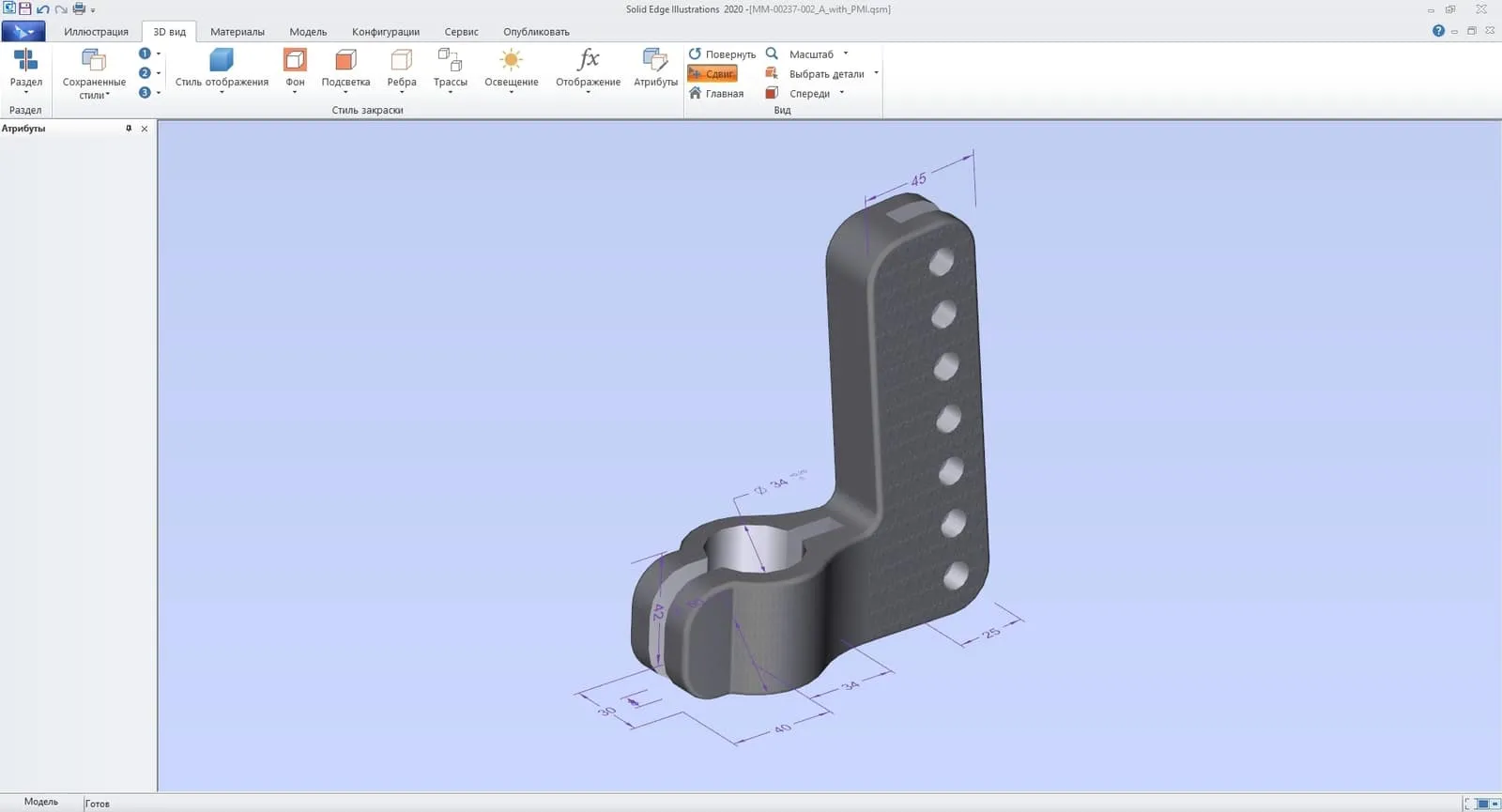
Task: Click the 30 dimension label on model
Action: click(607, 712)
